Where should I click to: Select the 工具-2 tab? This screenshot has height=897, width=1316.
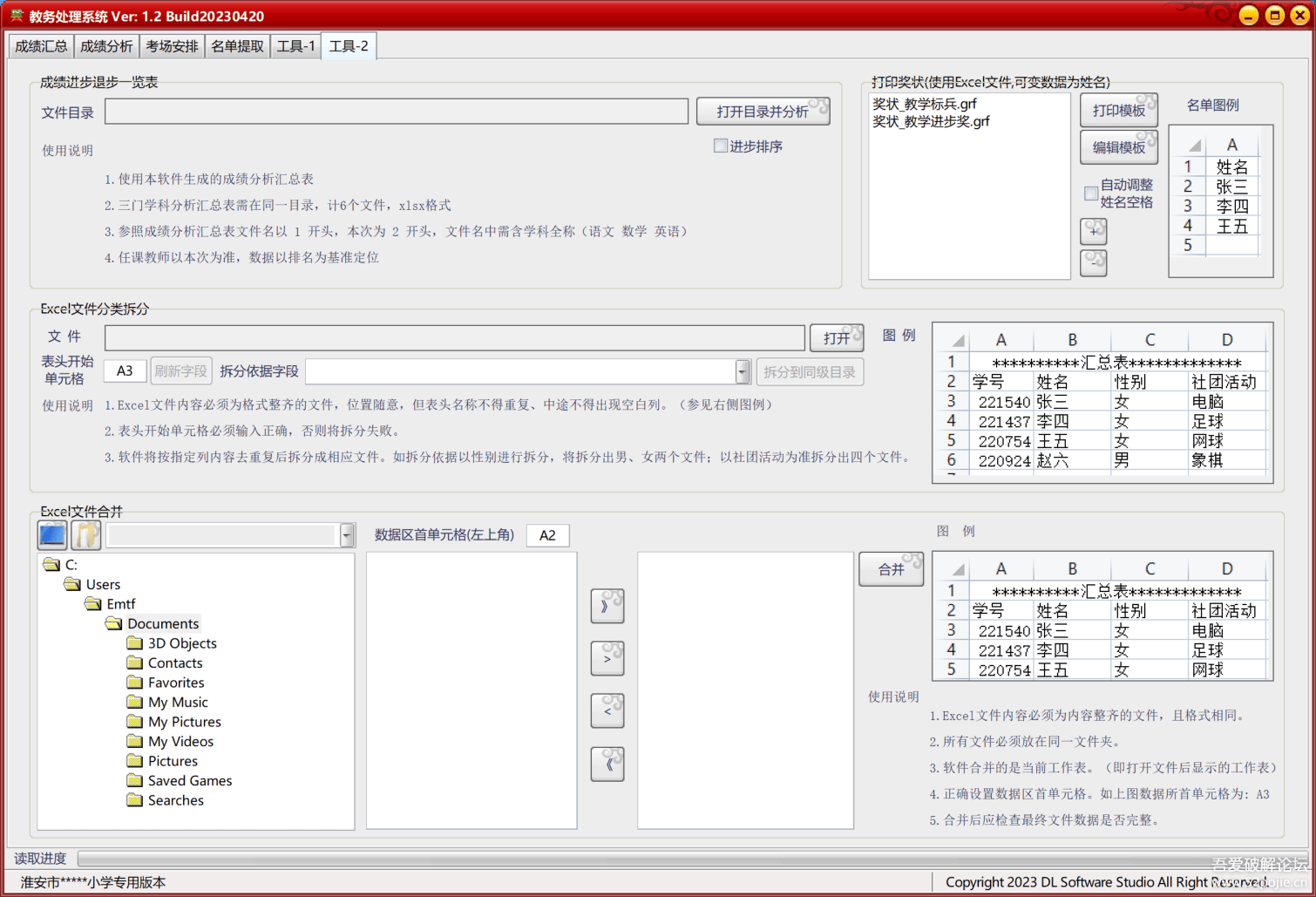[x=349, y=46]
